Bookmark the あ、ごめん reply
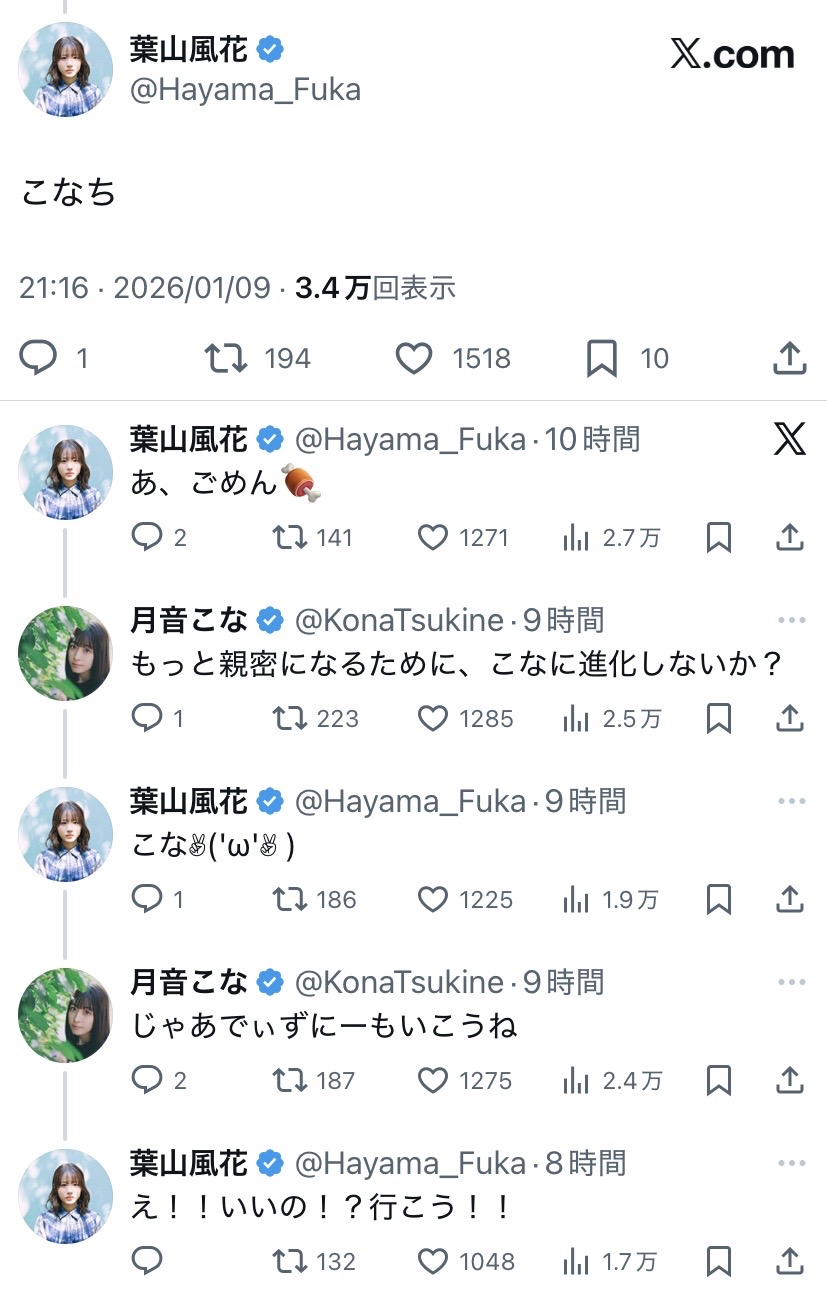The image size is (827, 1315). click(718, 538)
